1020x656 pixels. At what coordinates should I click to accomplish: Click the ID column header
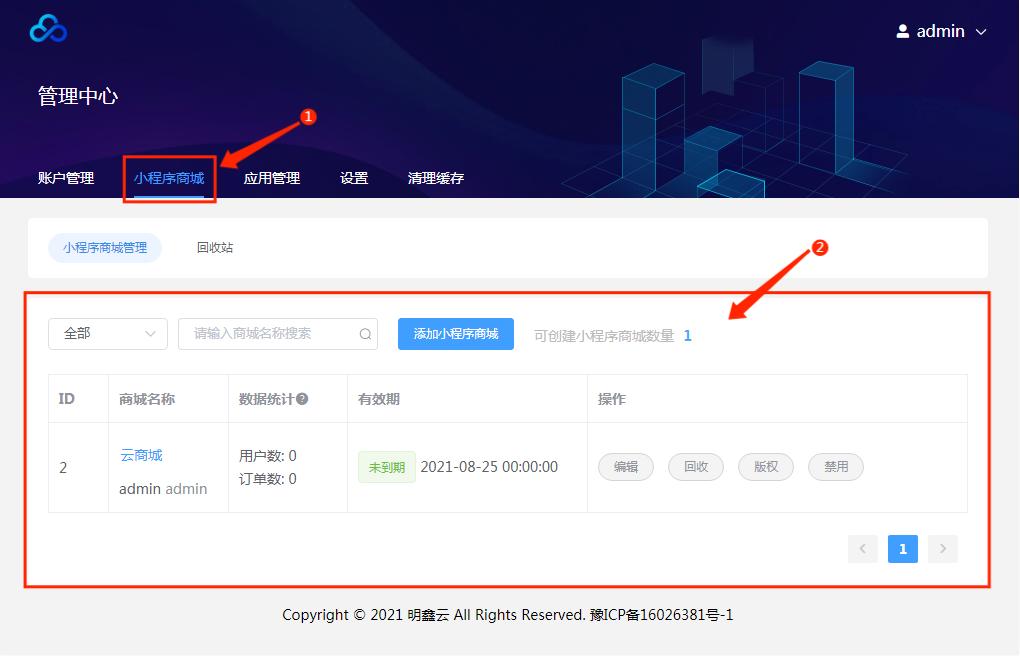(66, 399)
